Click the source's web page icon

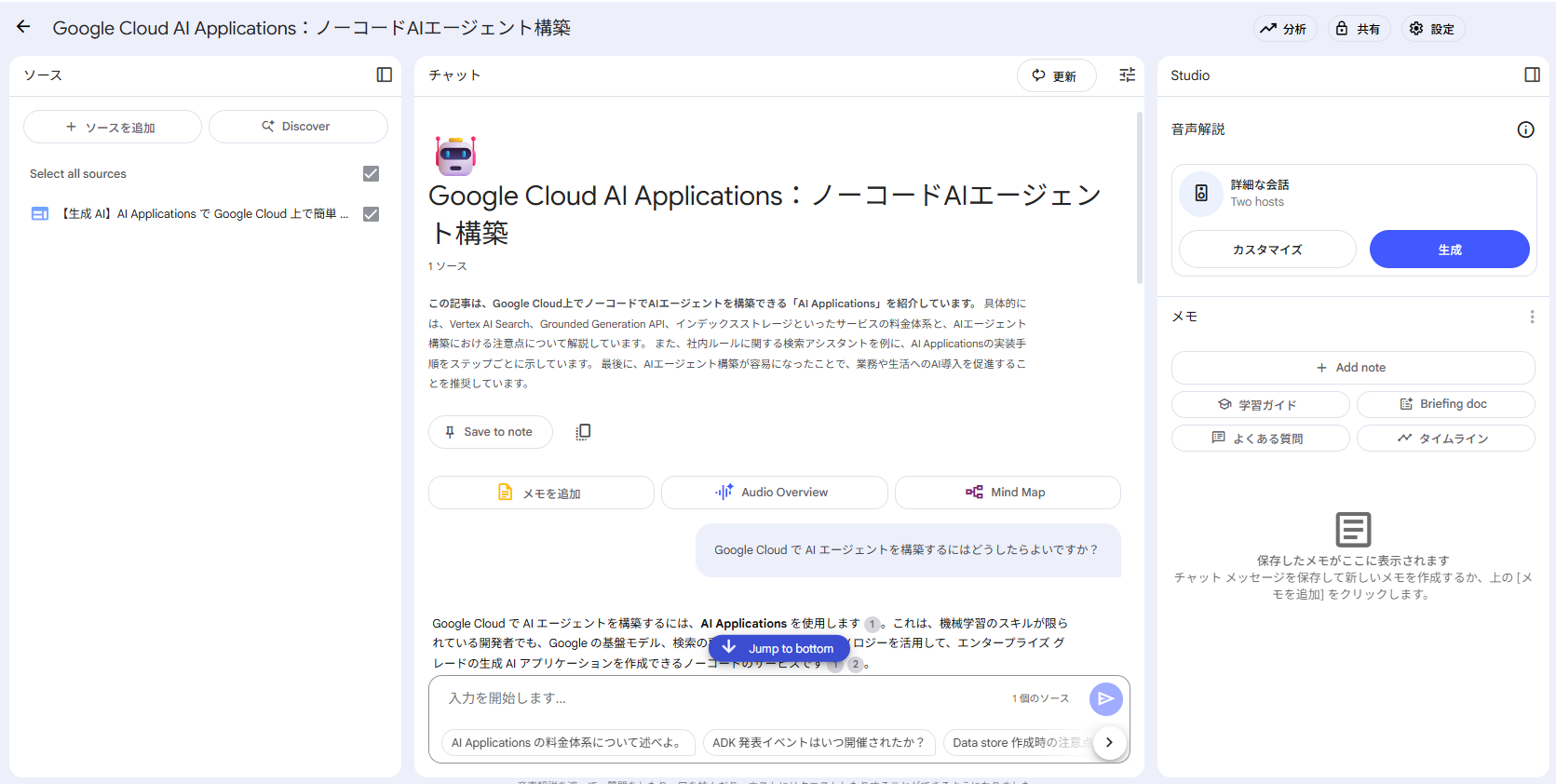pos(40,214)
